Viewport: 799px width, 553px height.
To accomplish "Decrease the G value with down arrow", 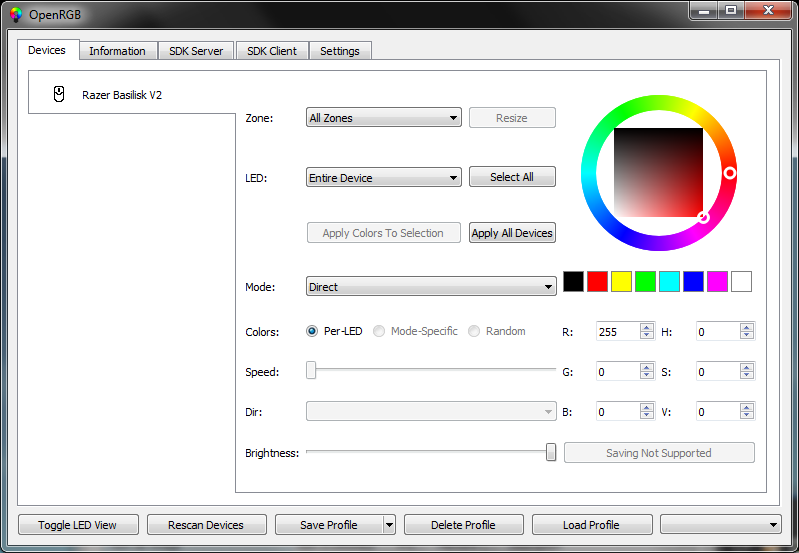I will [647, 376].
